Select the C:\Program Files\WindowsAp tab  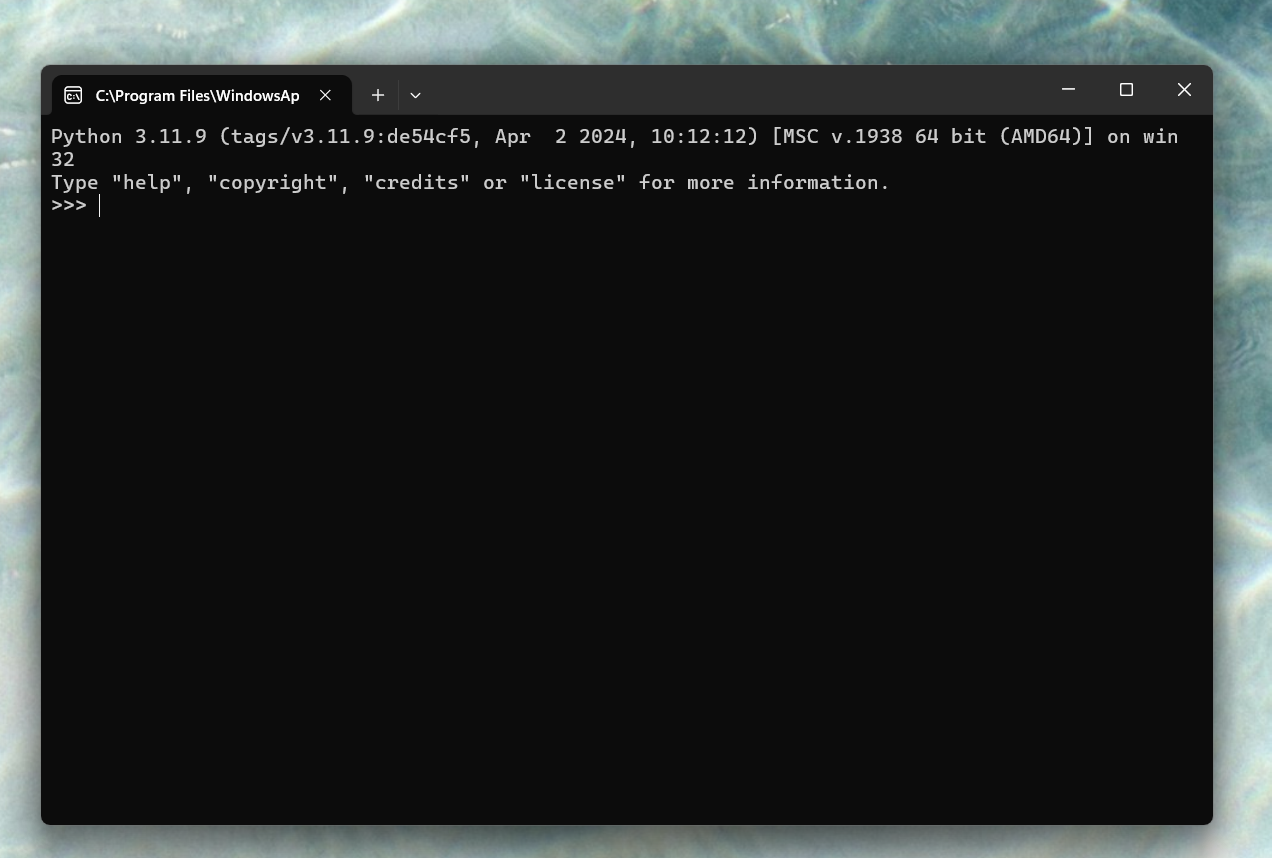(201, 95)
